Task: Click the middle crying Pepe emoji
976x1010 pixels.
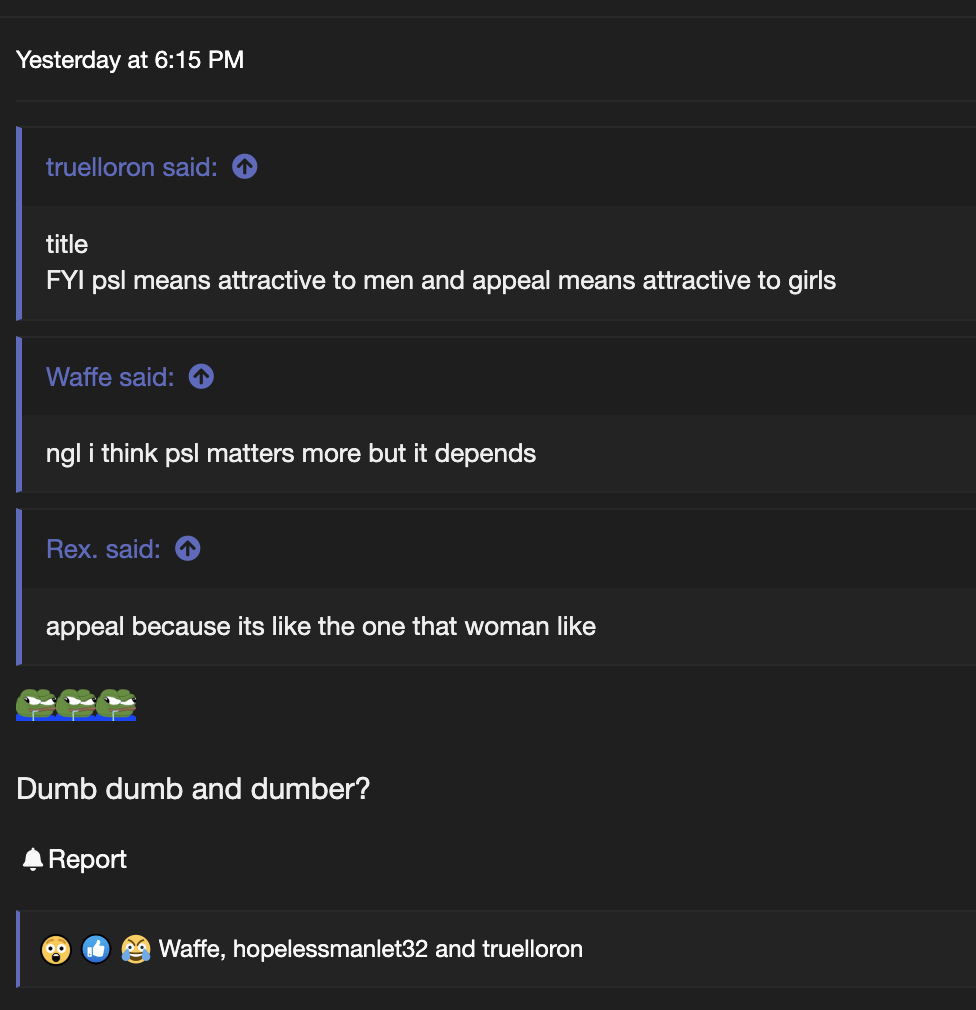Action: [x=76, y=705]
